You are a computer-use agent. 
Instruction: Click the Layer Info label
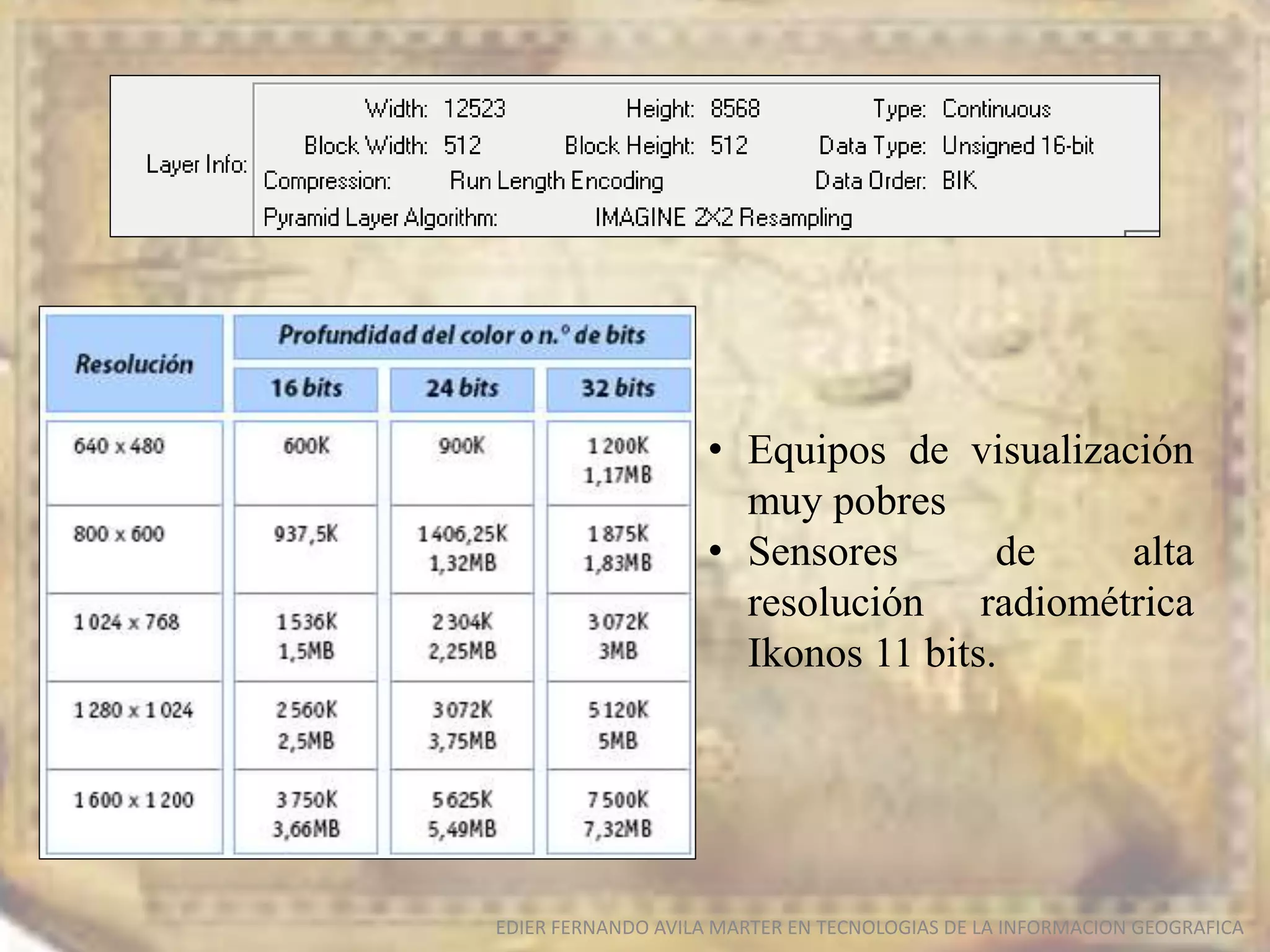197,164
